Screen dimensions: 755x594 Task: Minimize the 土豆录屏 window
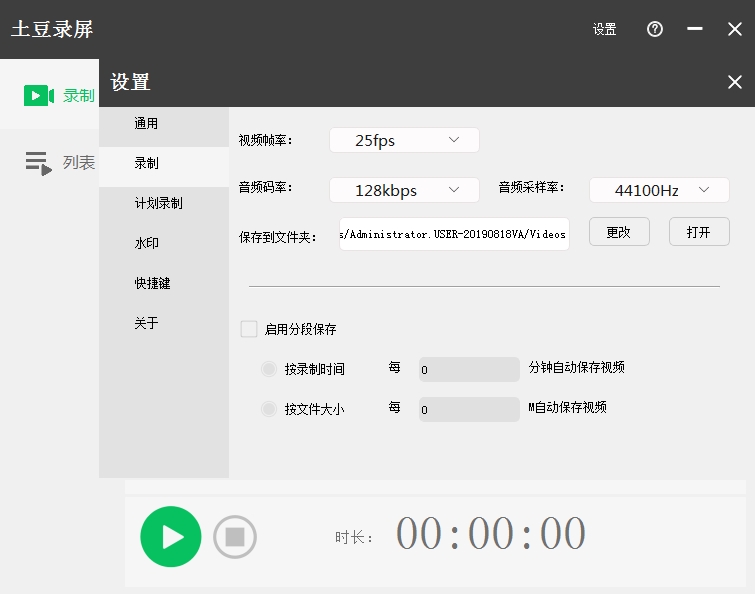(x=695, y=29)
